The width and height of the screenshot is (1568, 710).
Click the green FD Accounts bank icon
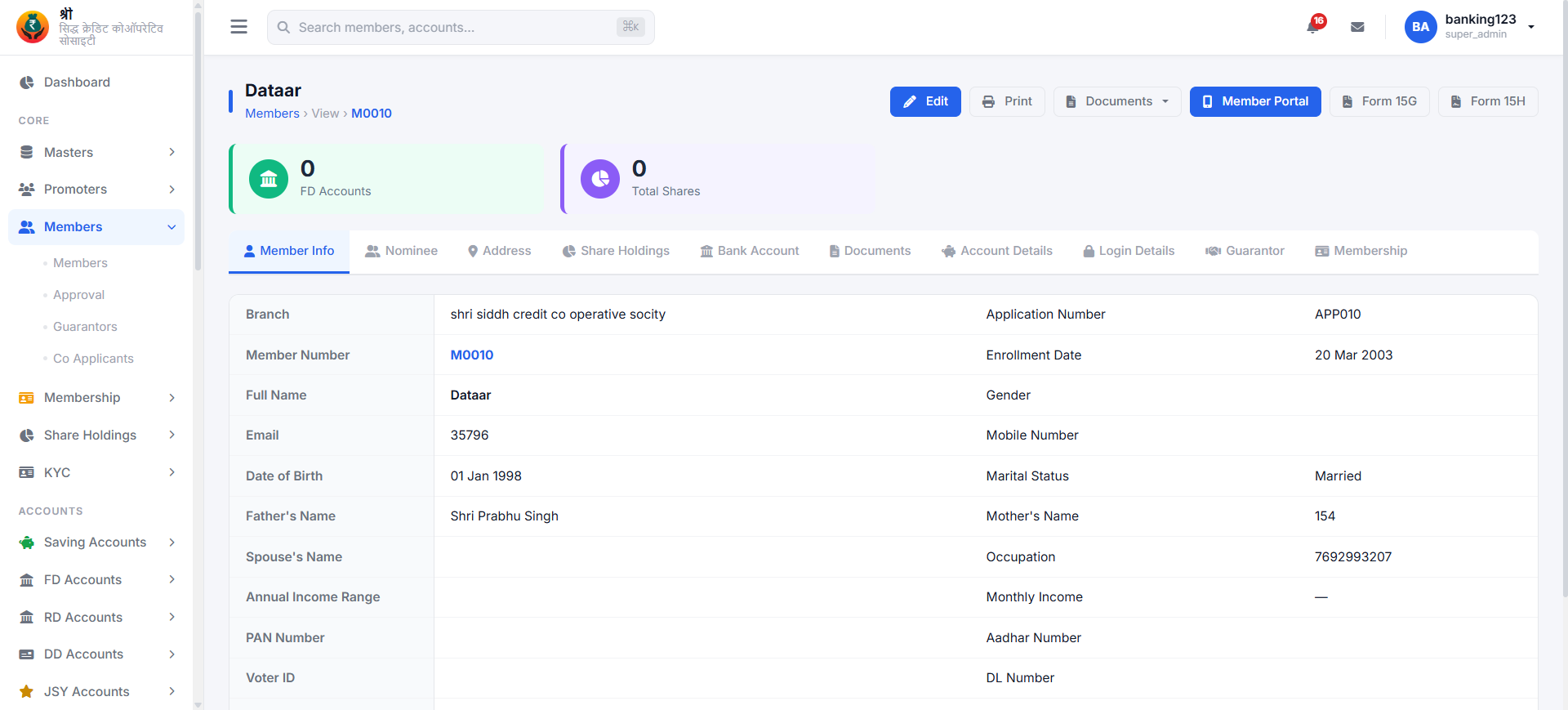coord(269,179)
